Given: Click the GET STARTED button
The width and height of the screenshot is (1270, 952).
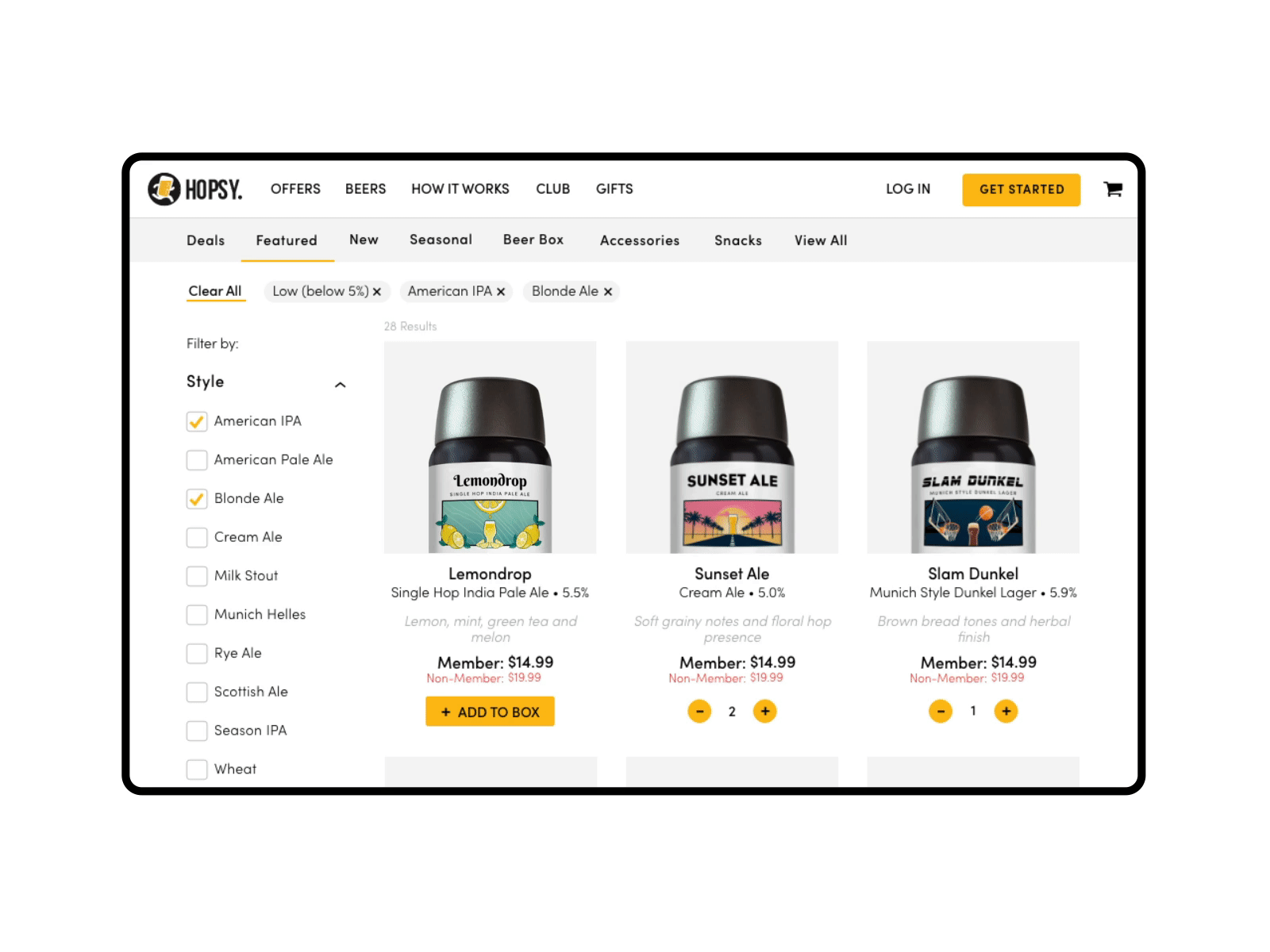Looking at the screenshot, I should click(1022, 190).
